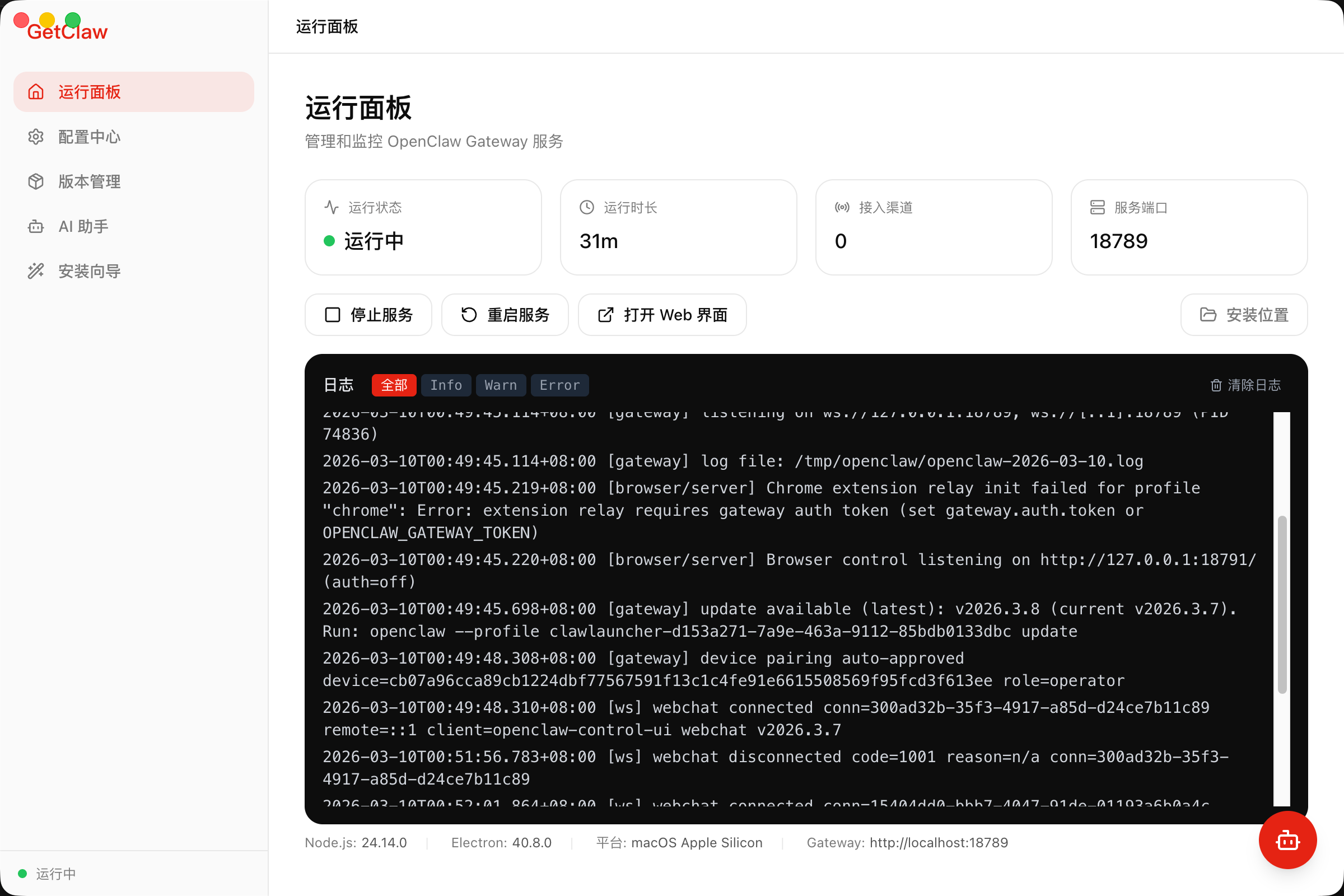Open the Gateway http://localhost:18789 link
1344x896 pixels.
939,843
